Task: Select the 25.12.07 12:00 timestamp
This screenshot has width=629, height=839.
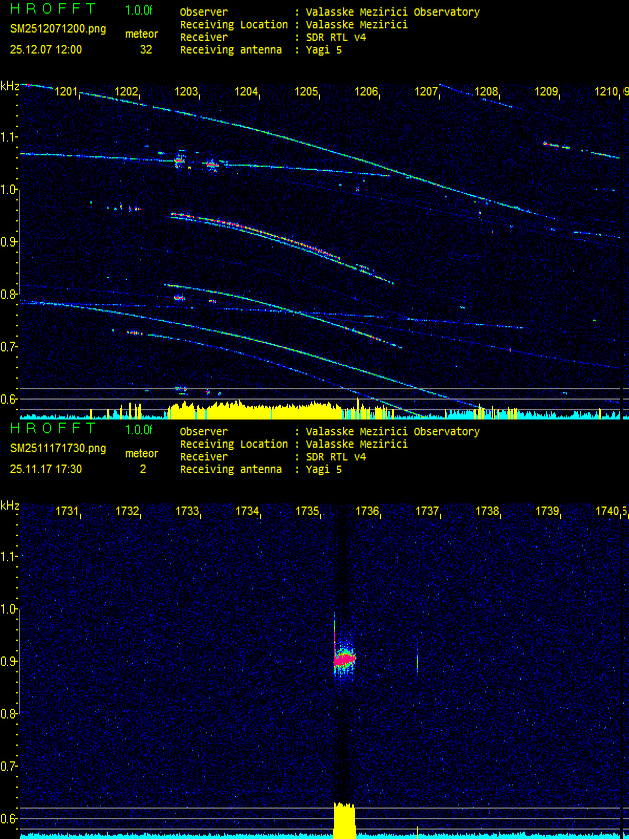Action: click(x=46, y=48)
